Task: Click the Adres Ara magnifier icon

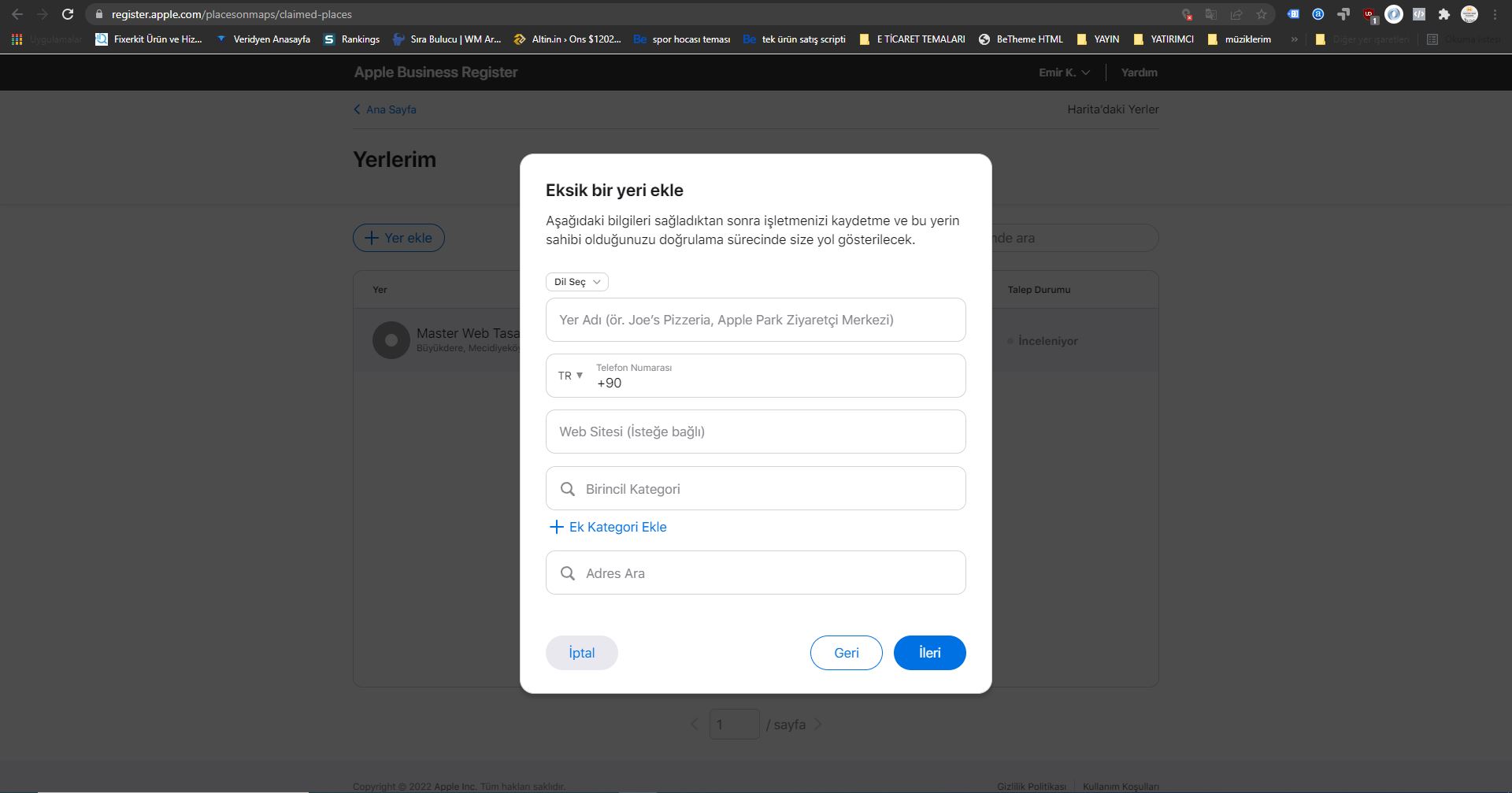Action: (567, 573)
